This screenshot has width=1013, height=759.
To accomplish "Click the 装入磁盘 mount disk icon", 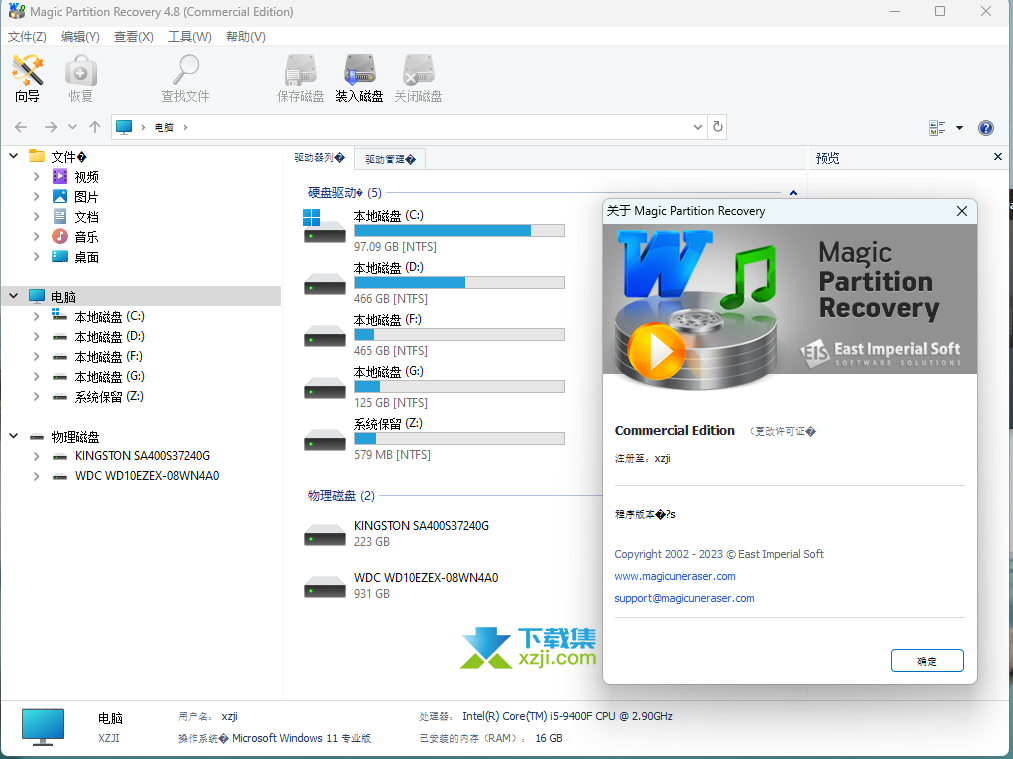I will pos(359,78).
